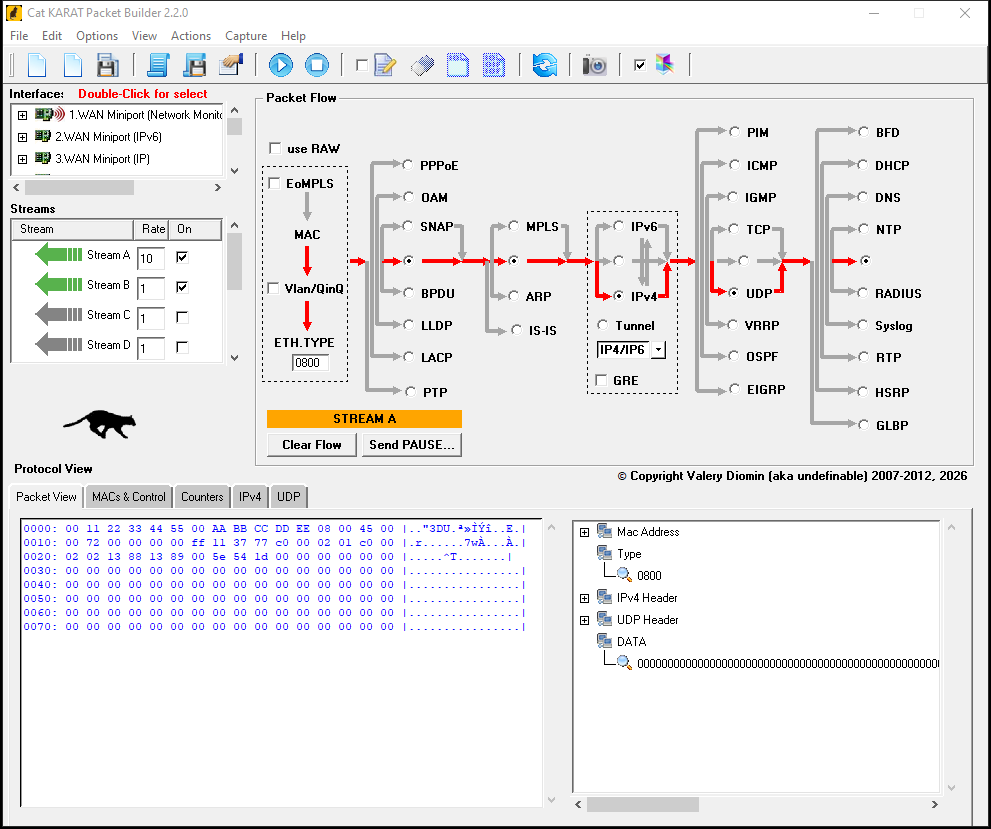The width and height of the screenshot is (991, 829).
Task: Disable Stream A with its On checkbox
Action: coord(182,257)
